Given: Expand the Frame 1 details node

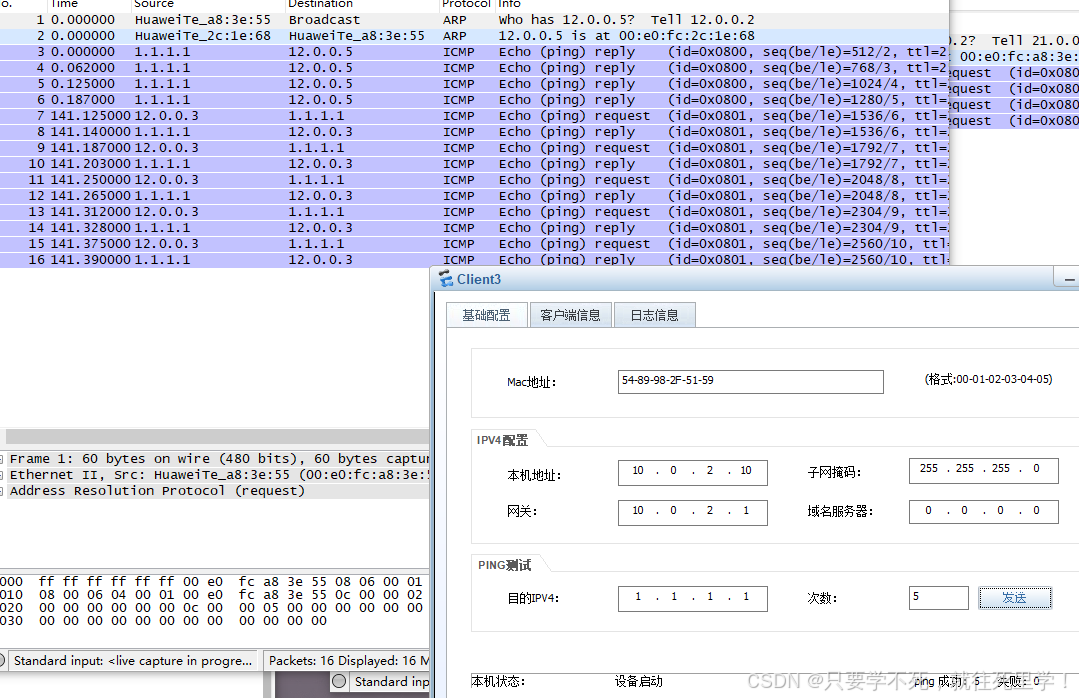Looking at the screenshot, I should 4,459.
